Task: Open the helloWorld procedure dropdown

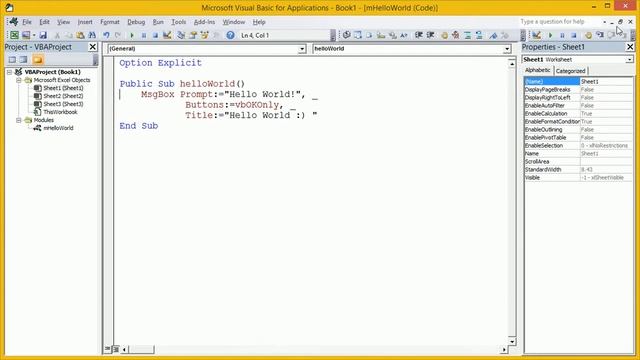Action: click(x=507, y=49)
